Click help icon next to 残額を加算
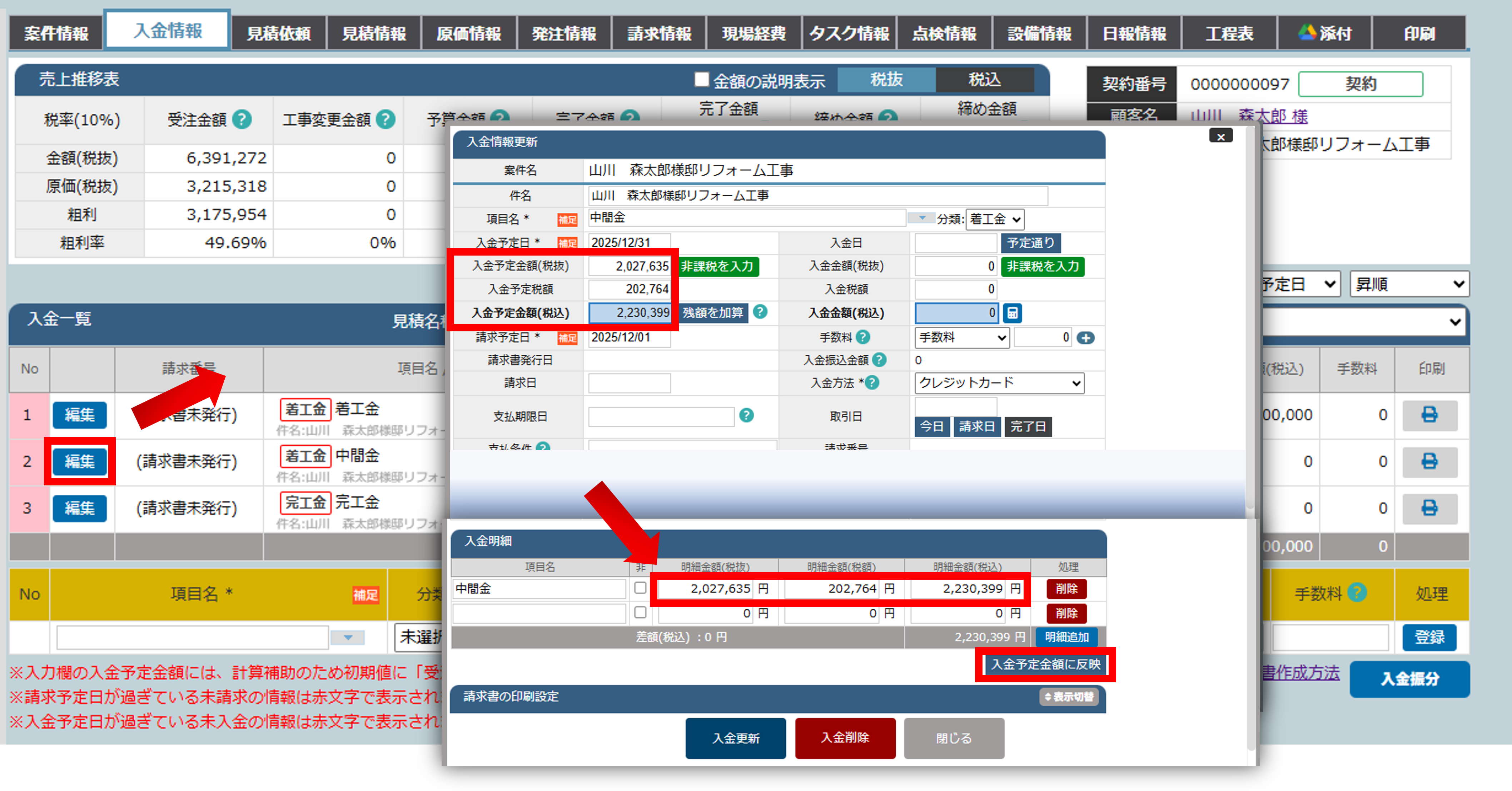1512x791 pixels. [760, 312]
